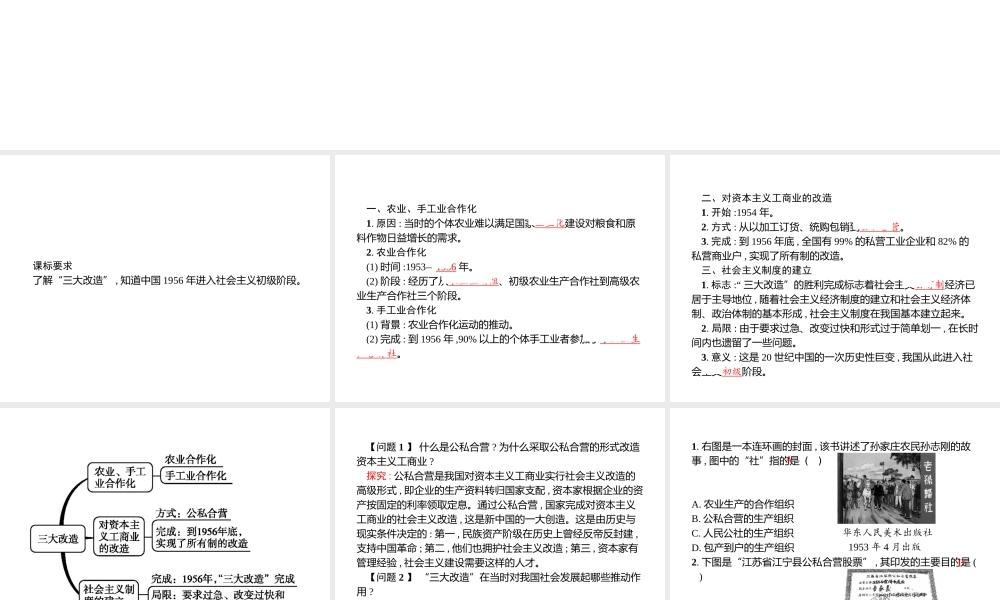Click the "课标要求" heading text
Viewport: 1000px width, 600px height.
point(52,266)
